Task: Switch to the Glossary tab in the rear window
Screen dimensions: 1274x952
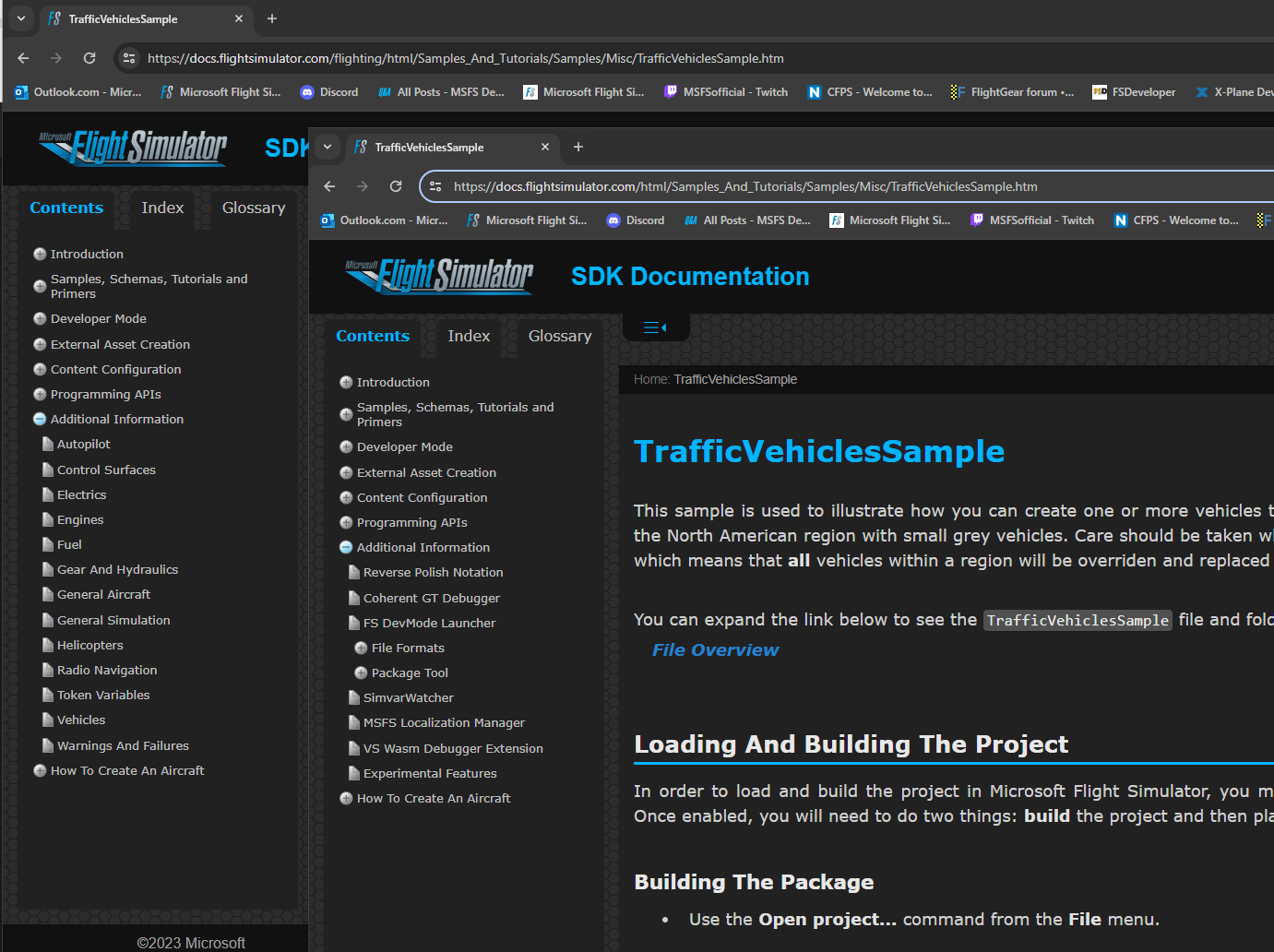Action: tap(254, 208)
